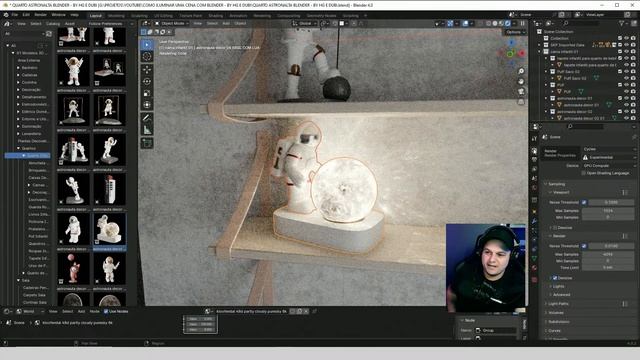Collapse the Sampling panel
The width and height of the screenshot is (640, 360).
point(556,184)
